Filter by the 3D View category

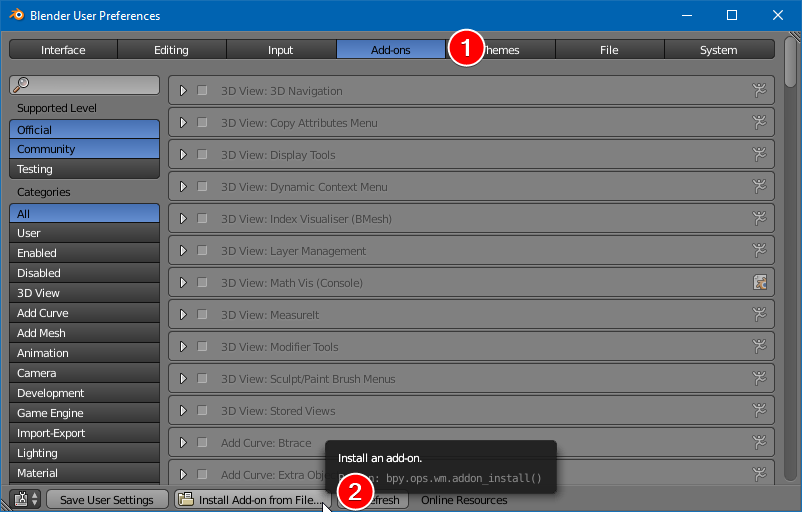pyautogui.click(x=84, y=293)
